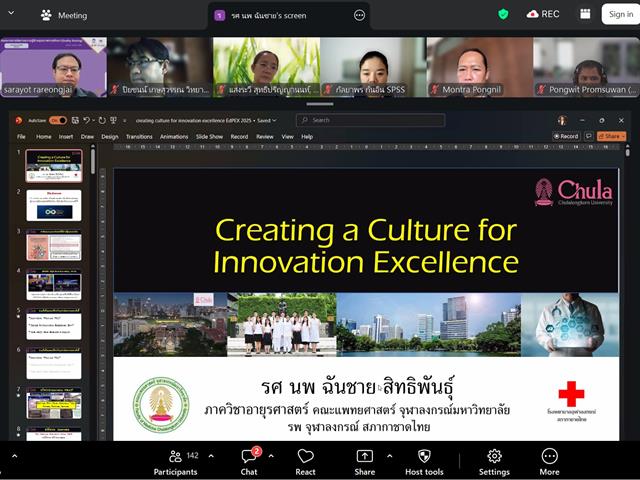This screenshot has width=640, height=480.
Task: Open Zoom Settings gear
Action: 494,463
